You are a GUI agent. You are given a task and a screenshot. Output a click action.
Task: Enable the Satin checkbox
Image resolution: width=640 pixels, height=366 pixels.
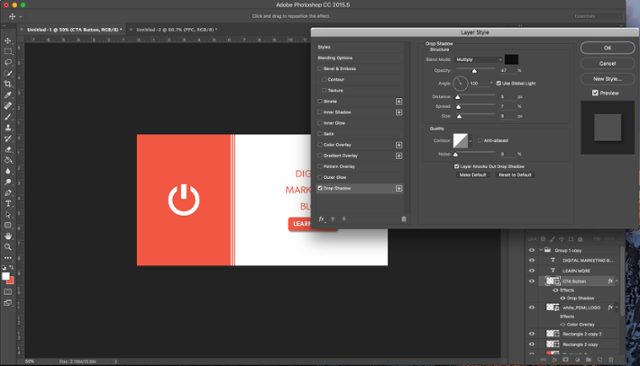click(320, 134)
